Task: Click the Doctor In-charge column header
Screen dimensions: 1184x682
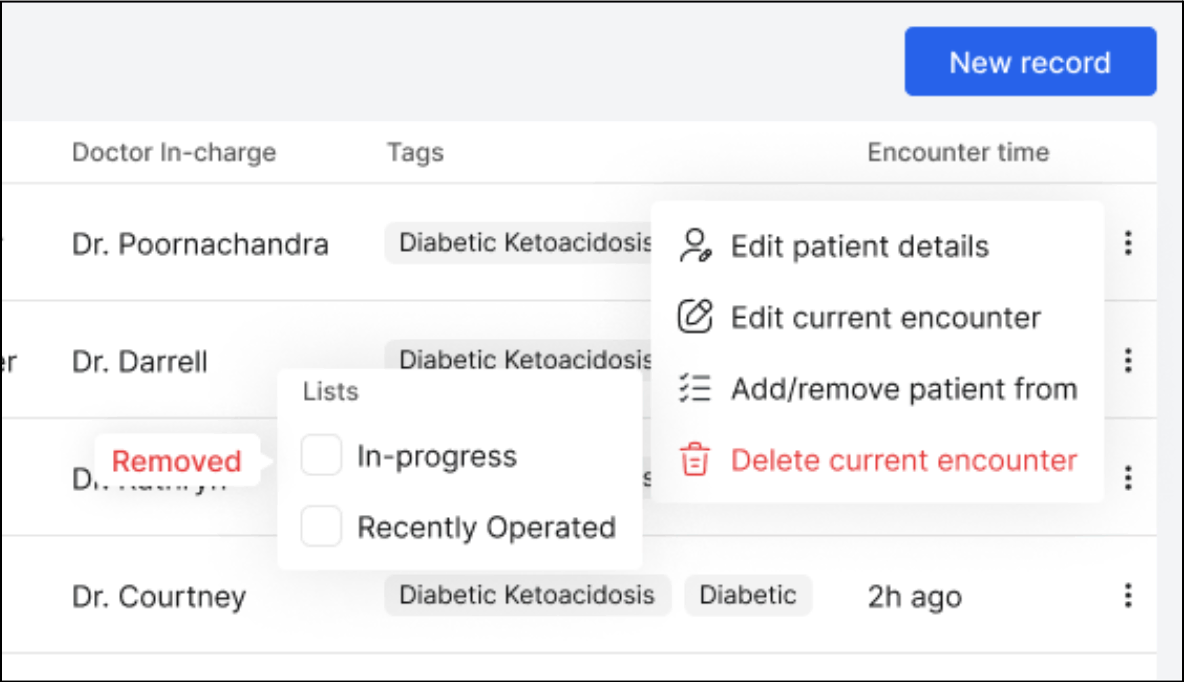Action: pyautogui.click(x=174, y=153)
